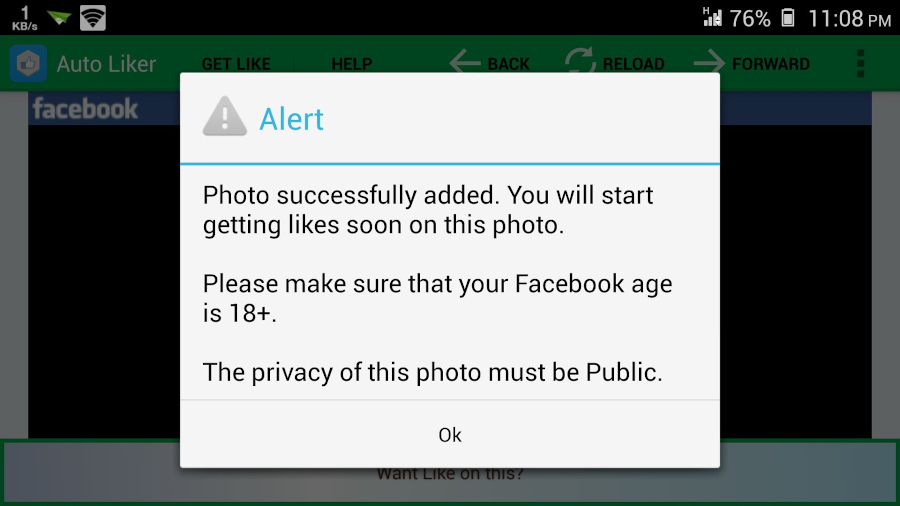Tap the signal strength icon in the status bar
900x506 pixels.
[x=712, y=17]
